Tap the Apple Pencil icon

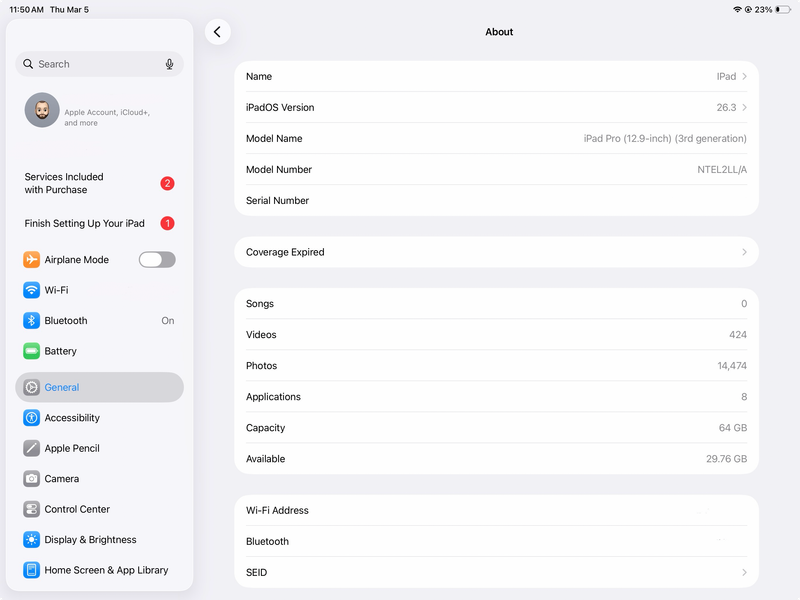pos(31,448)
